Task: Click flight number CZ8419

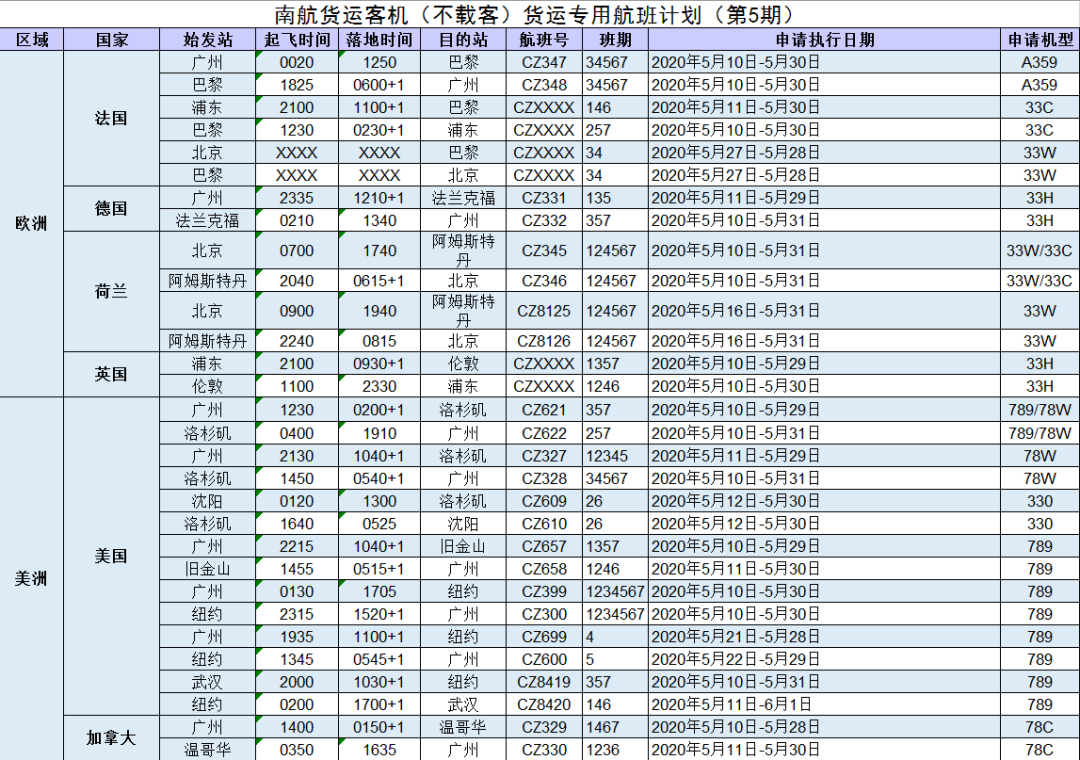Action: [544, 682]
